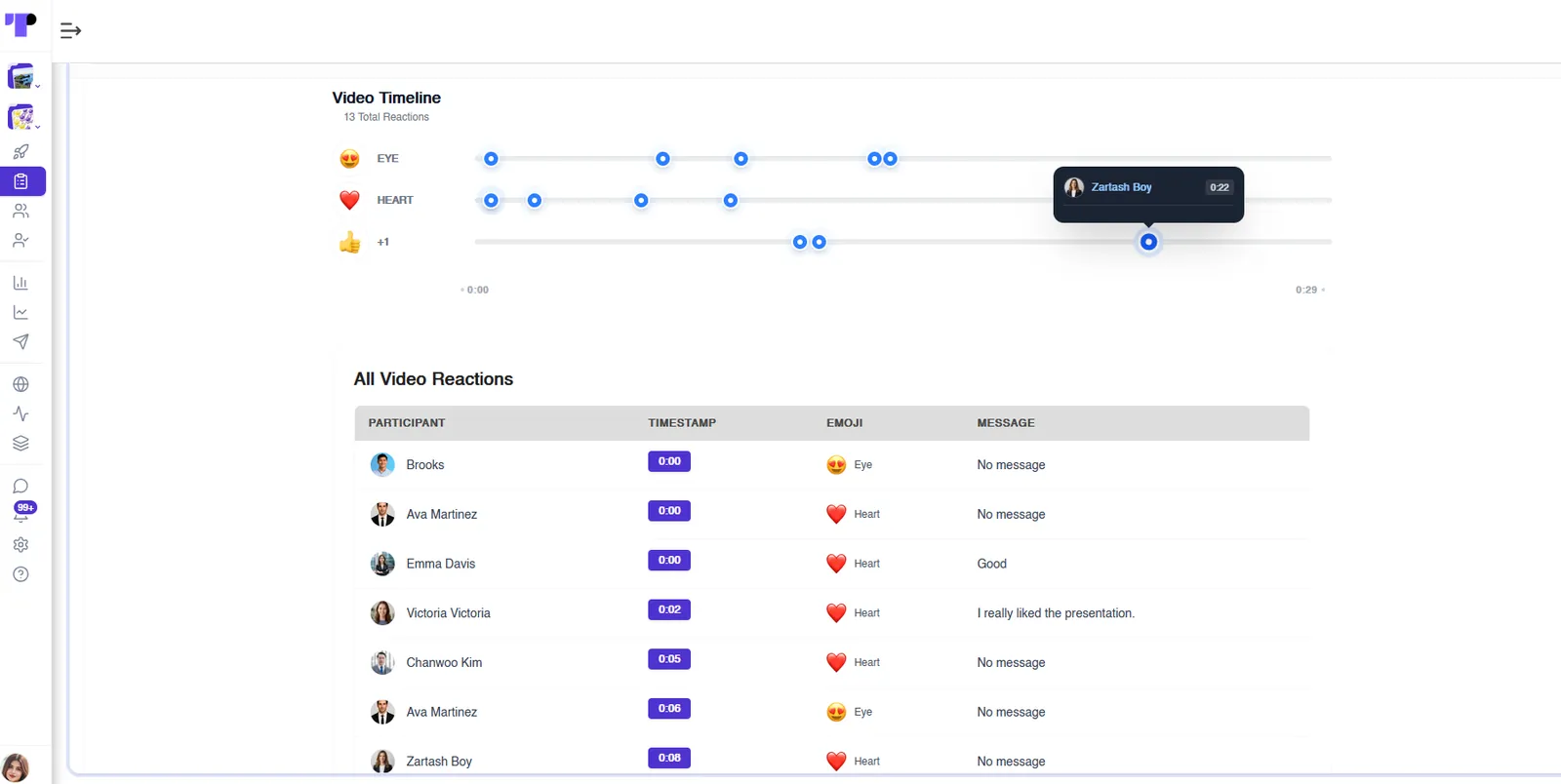This screenshot has height=784, width=1561.
Task: Open the two-people users icon in the sidebar
Action: tap(20, 211)
